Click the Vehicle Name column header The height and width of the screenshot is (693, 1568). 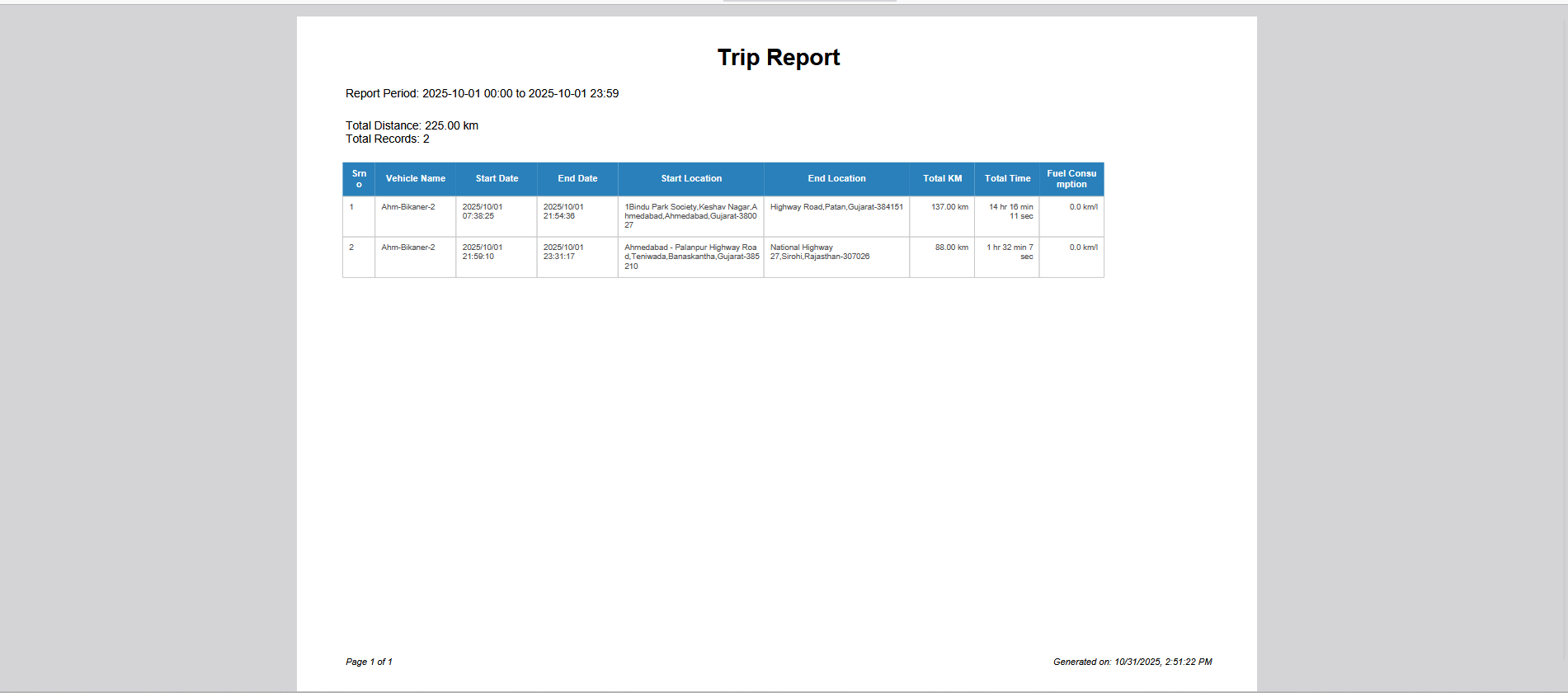click(415, 179)
